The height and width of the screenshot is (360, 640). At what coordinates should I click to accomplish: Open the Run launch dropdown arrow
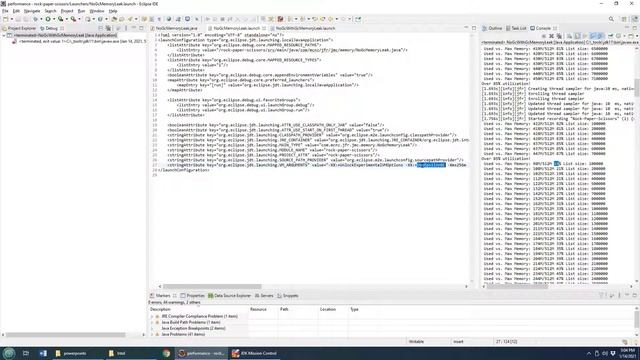tap(53, 19)
